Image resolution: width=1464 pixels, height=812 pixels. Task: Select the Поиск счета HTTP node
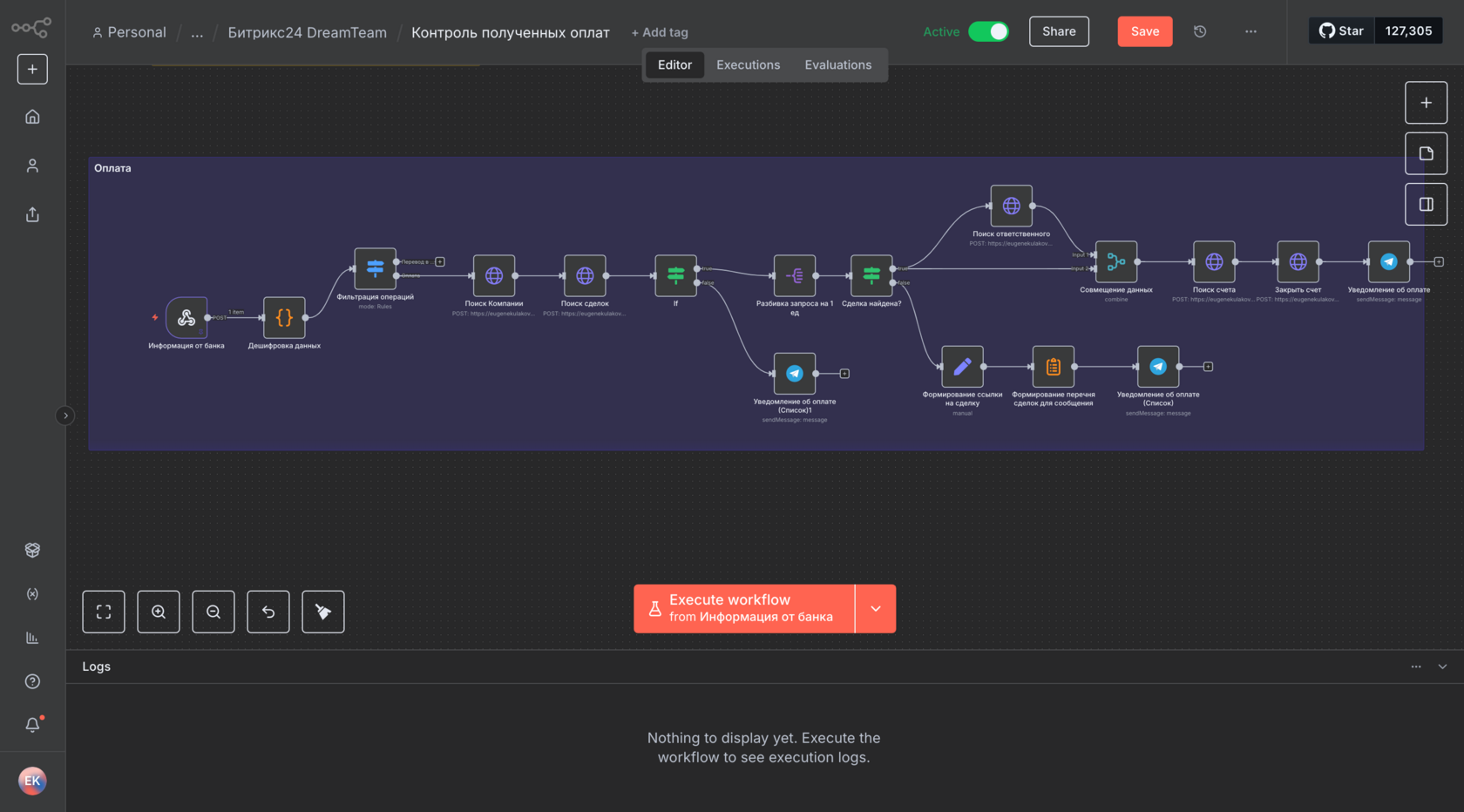[1214, 261]
